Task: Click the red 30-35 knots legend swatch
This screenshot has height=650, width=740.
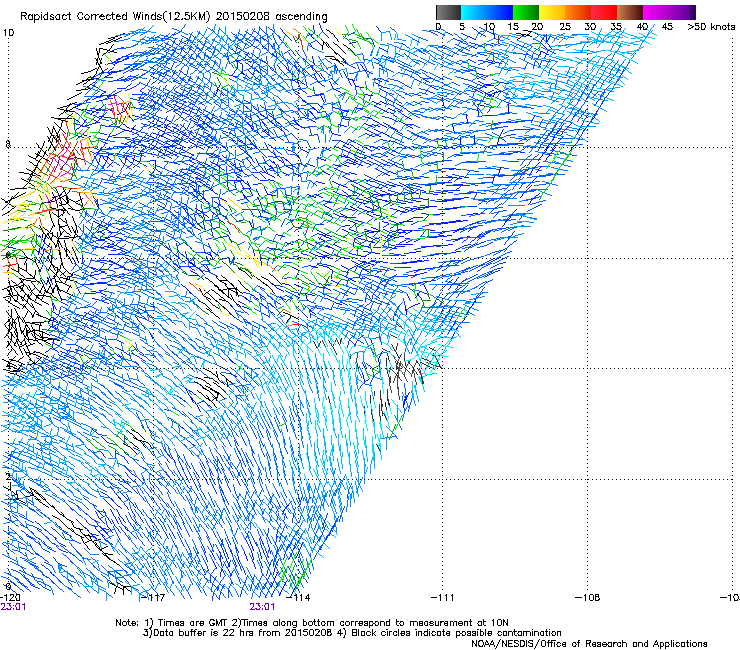Action: point(604,12)
